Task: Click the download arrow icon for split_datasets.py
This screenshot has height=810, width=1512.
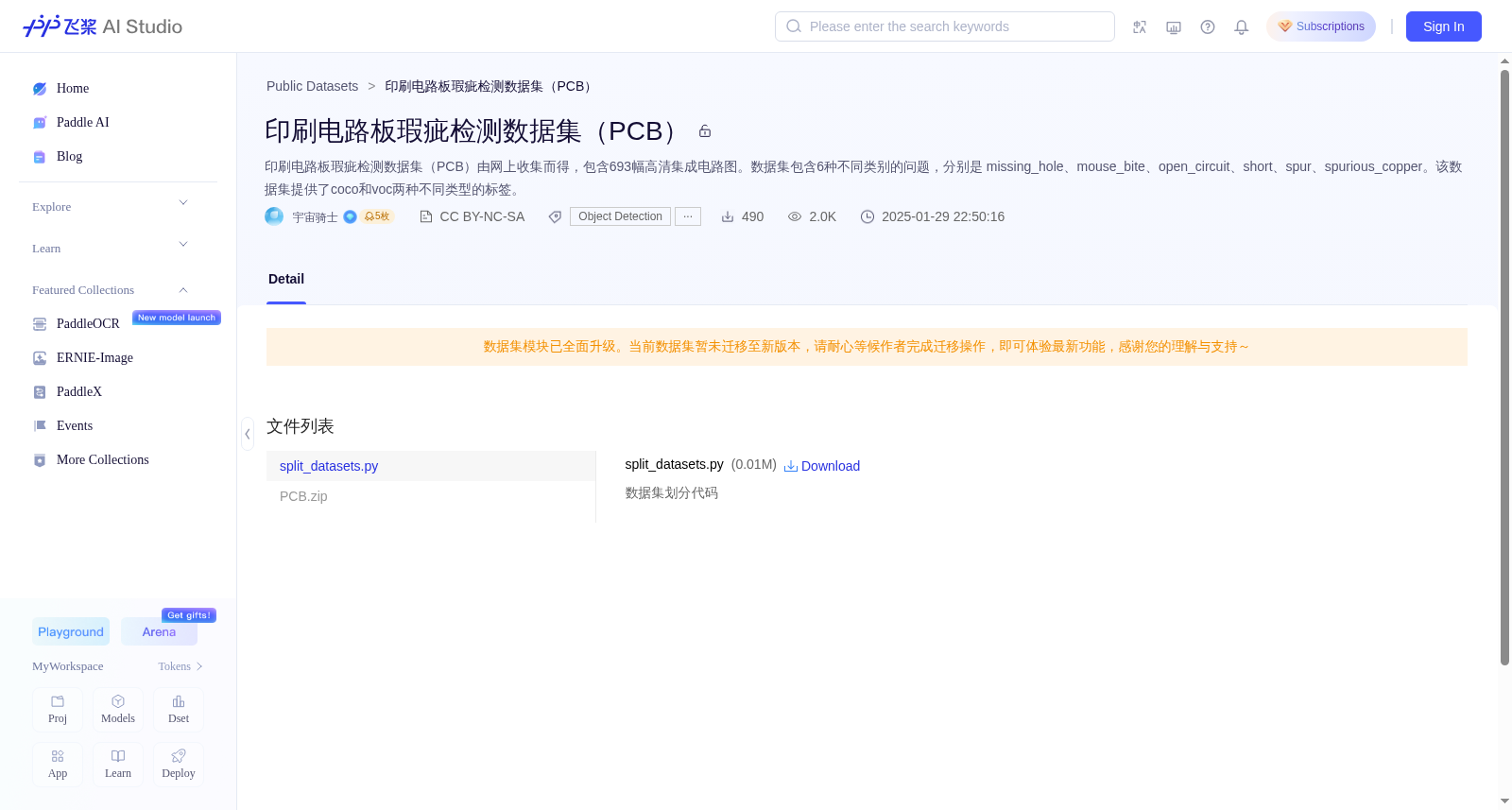Action: tap(791, 466)
